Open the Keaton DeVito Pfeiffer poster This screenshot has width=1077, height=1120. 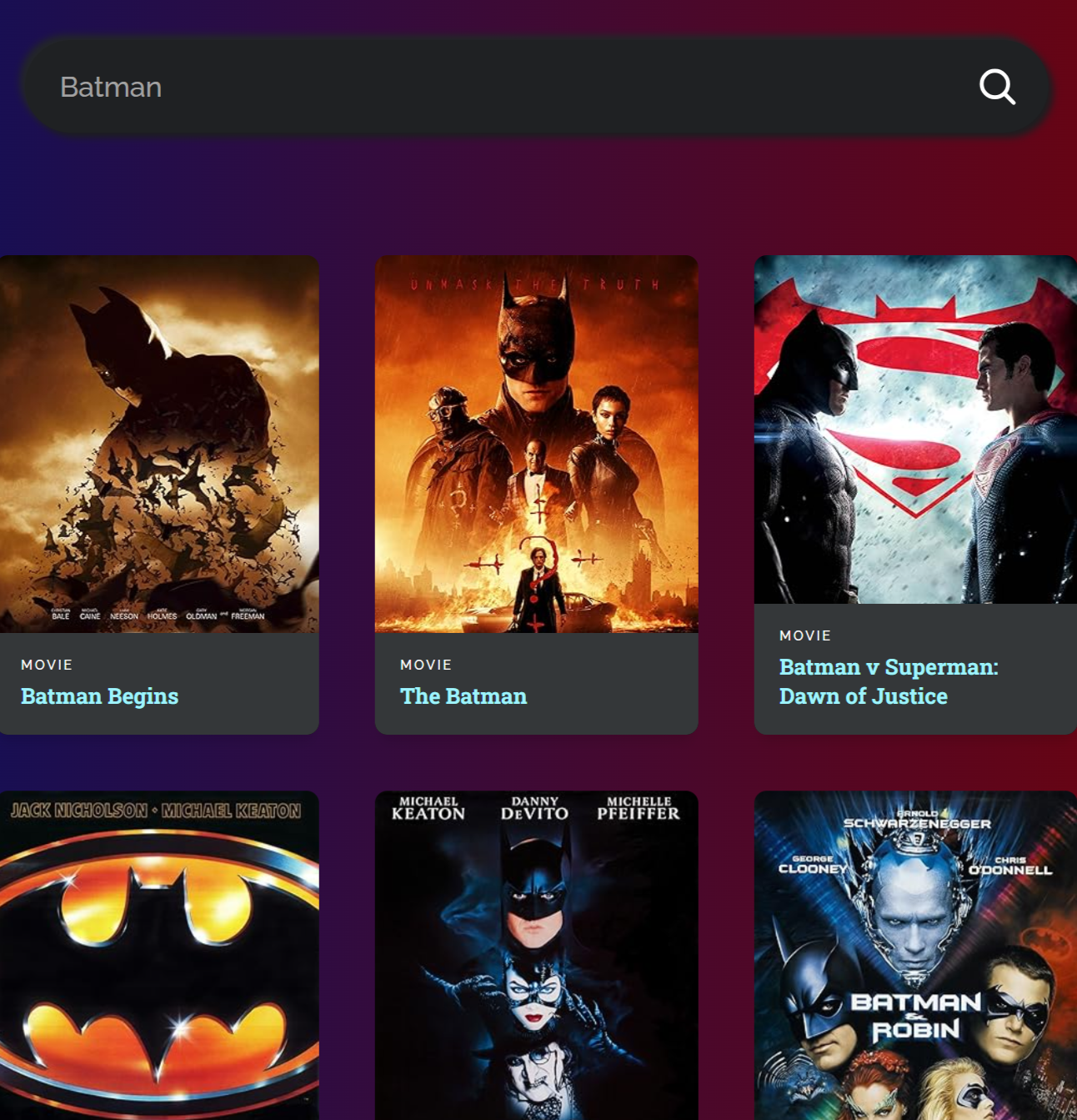(536, 955)
